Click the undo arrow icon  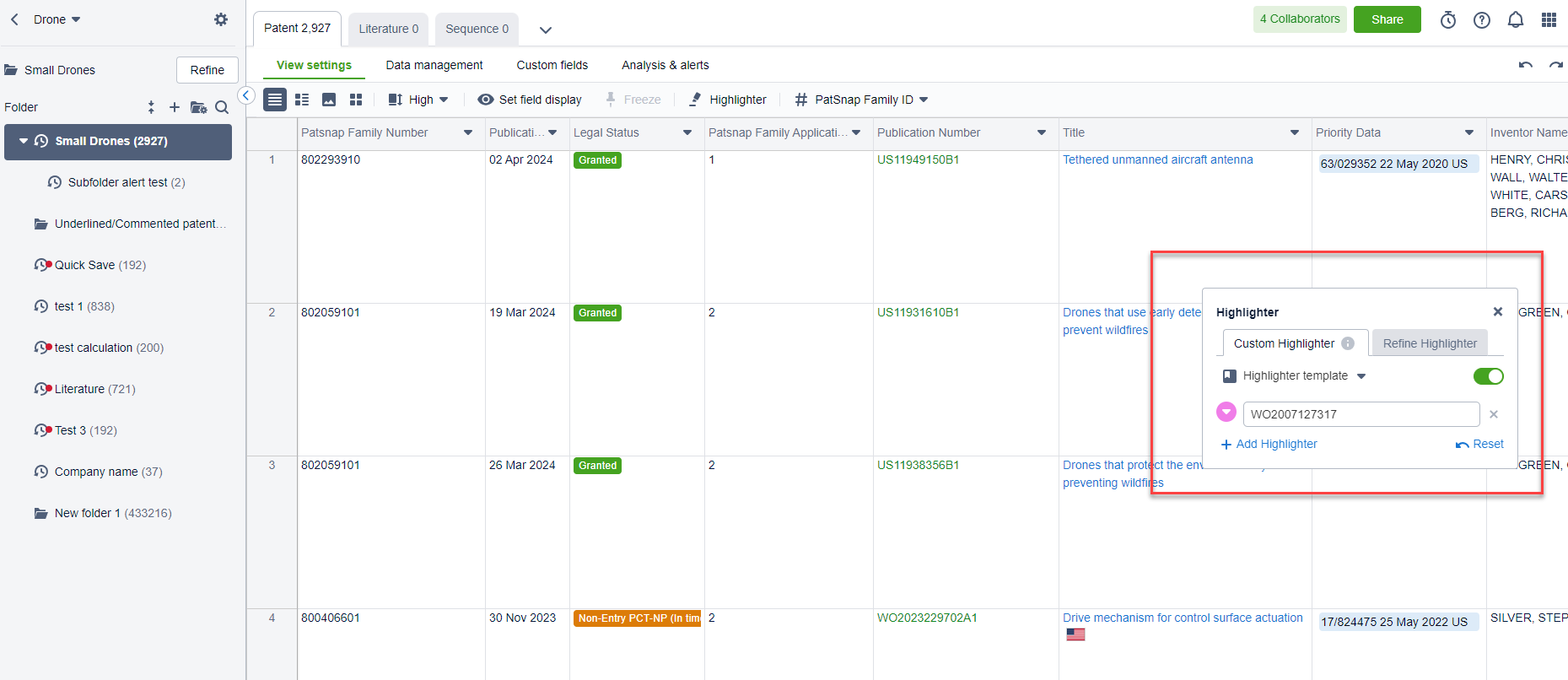[x=1525, y=65]
